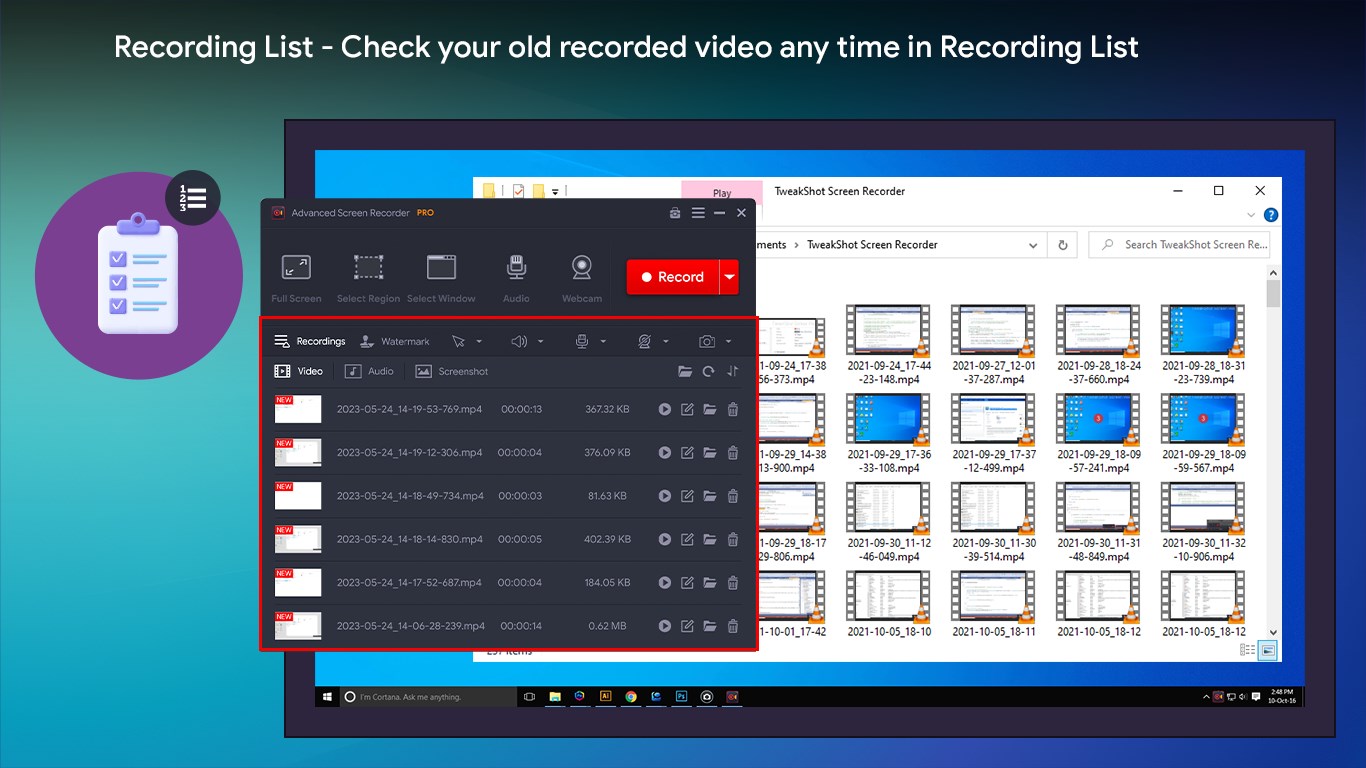Delete recording 2023-05-24_14-18-14-830.mp4
Viewport: 1366px width, 768px height.
tap(733, 539)
